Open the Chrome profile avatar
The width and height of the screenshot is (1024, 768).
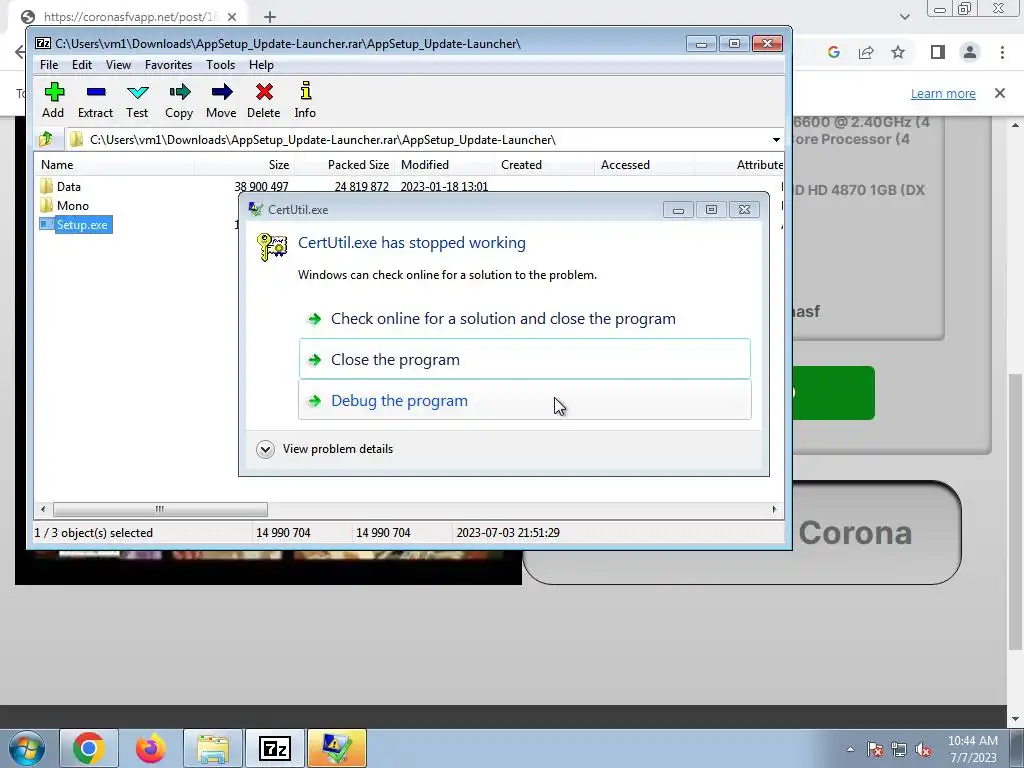point(970,52)
